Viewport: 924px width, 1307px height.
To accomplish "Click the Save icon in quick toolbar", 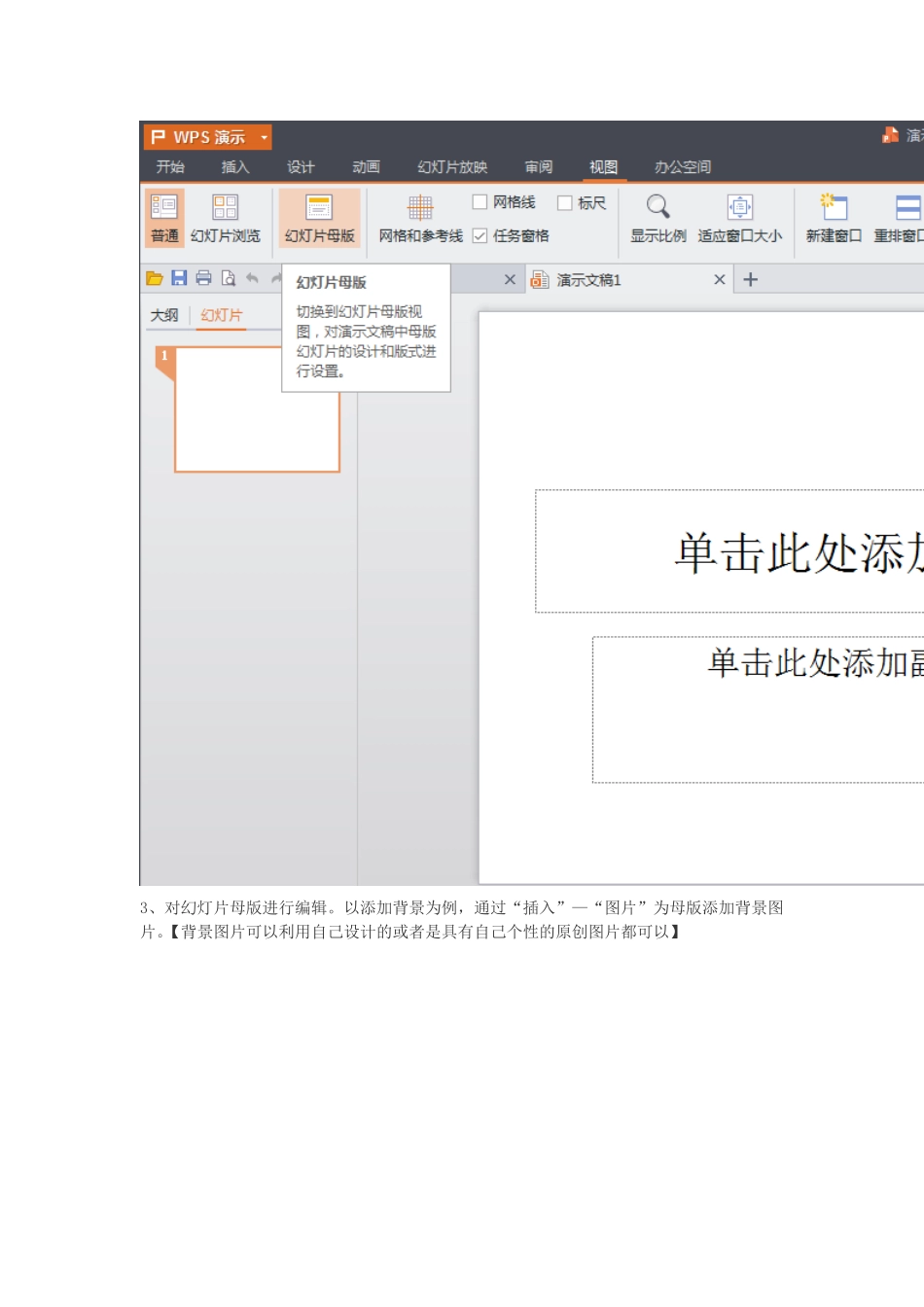I will [x=179, y=278].
